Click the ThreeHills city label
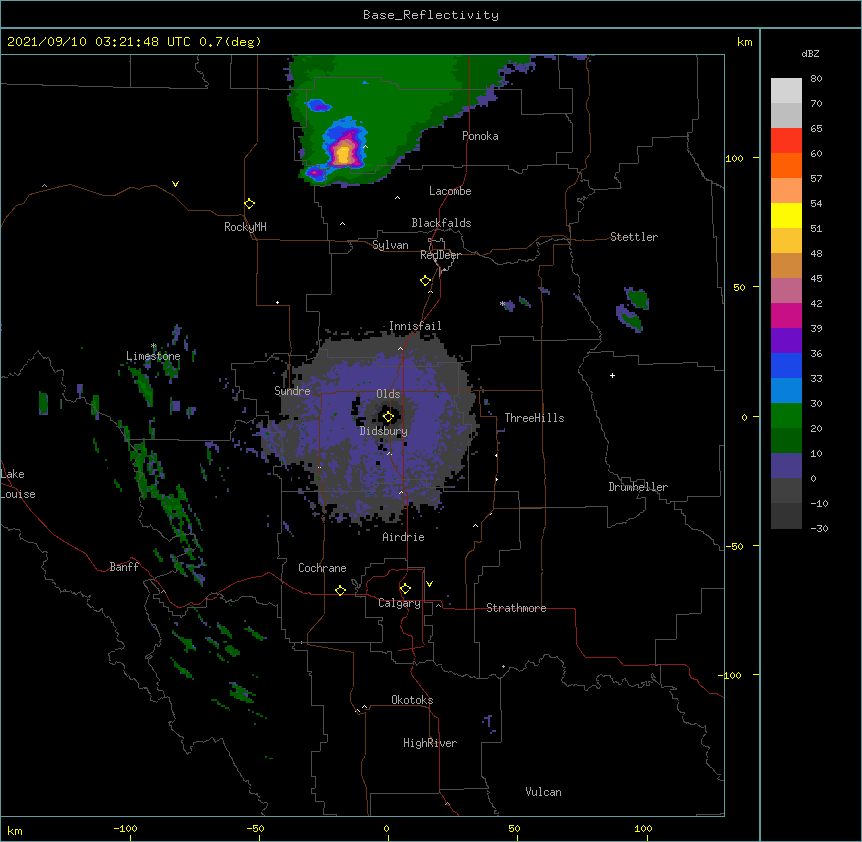862x842 pixels. (x=534, y=418)
